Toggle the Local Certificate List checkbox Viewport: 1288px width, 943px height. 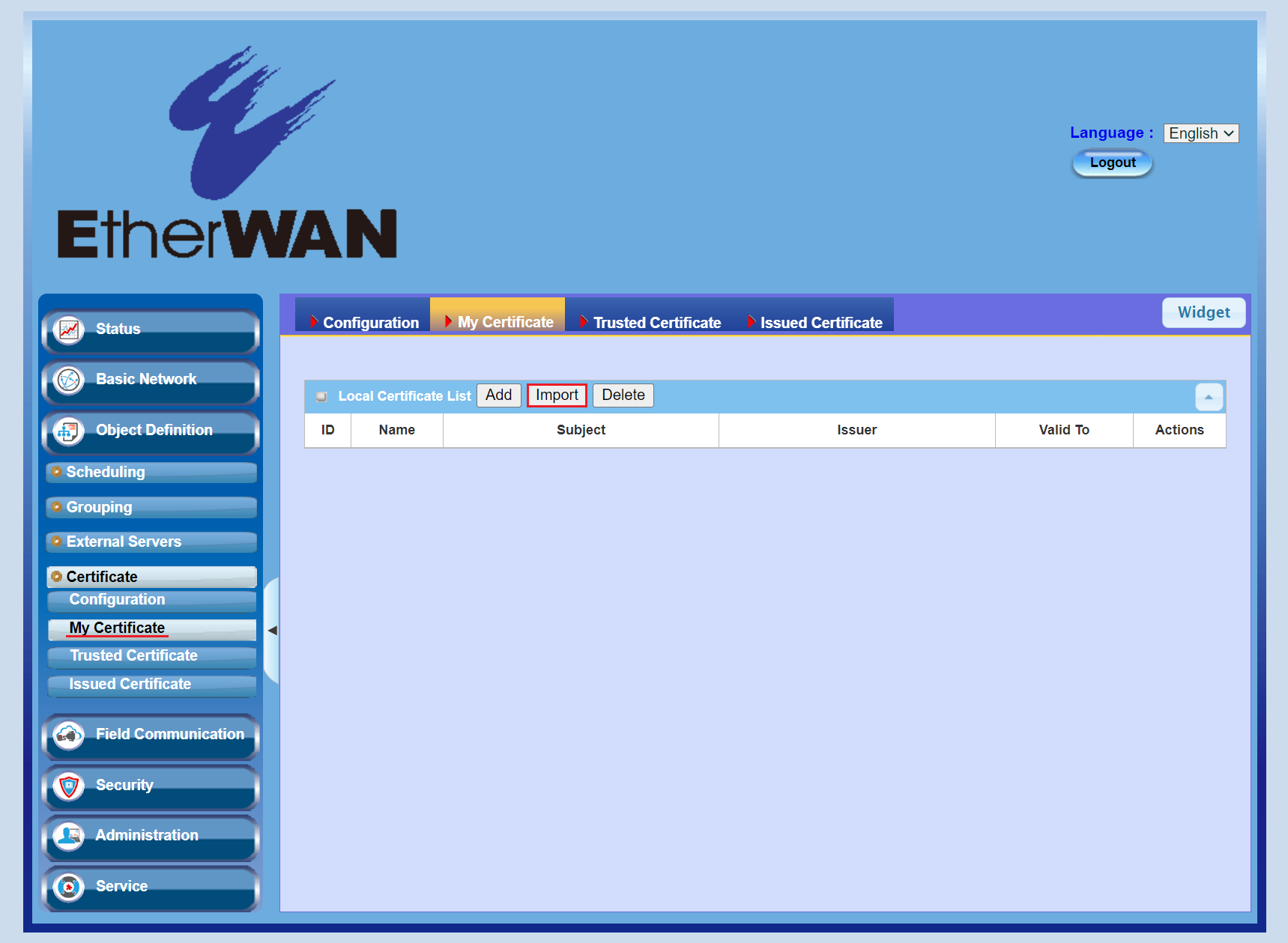(x=321, y=396)
